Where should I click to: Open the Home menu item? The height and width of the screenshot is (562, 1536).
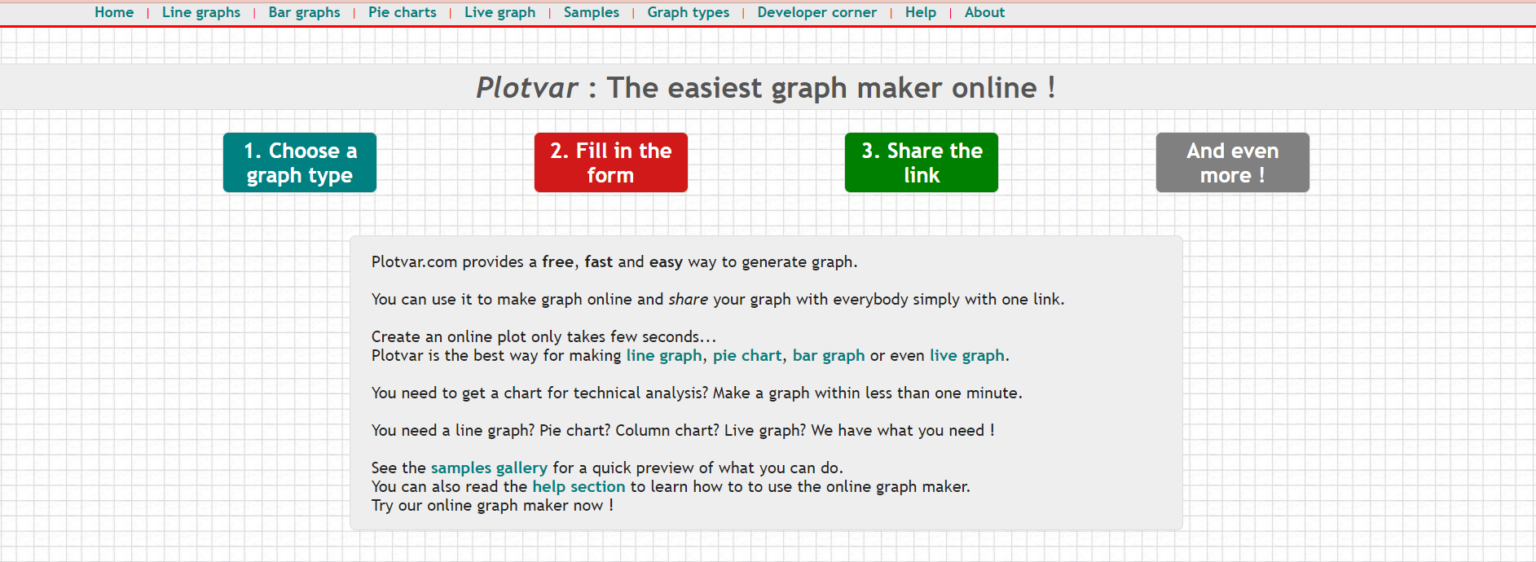coord(114,13)
